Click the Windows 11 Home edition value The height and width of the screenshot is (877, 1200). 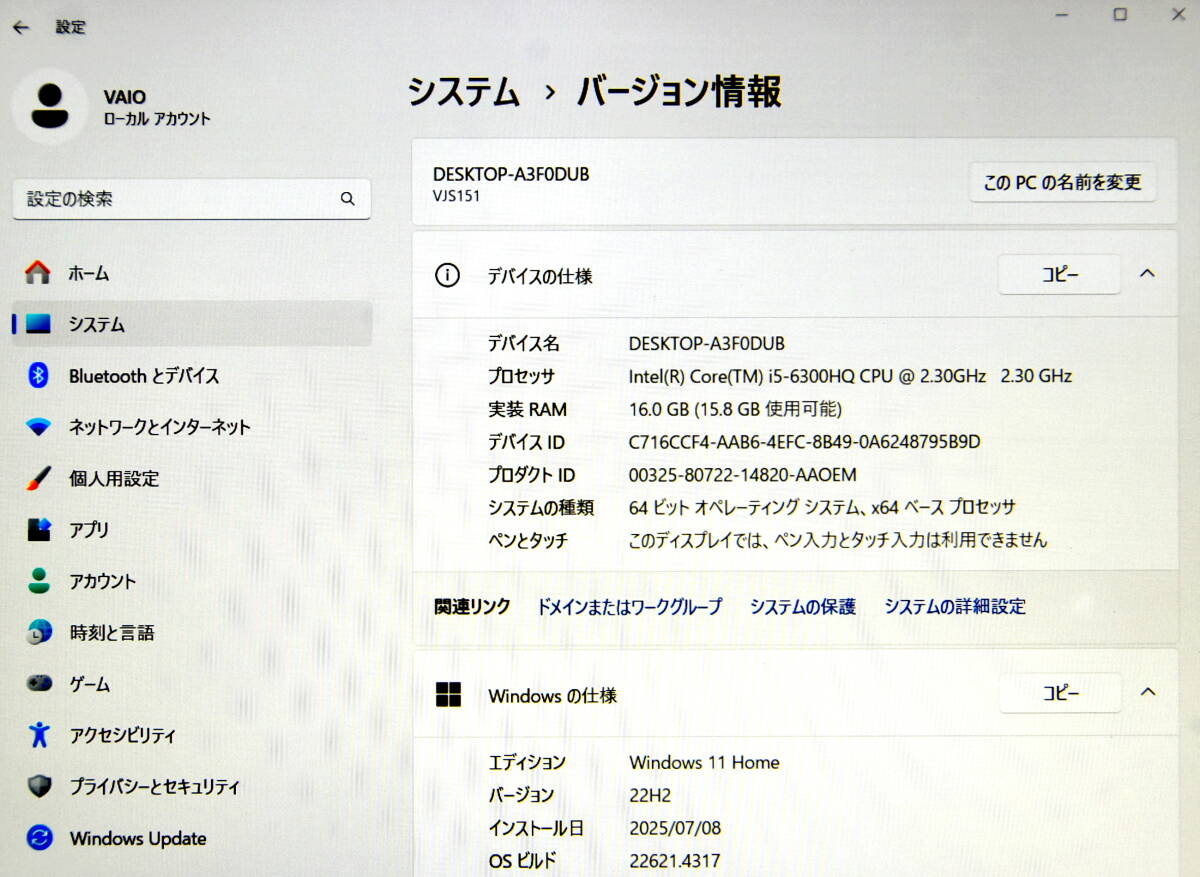point(704,762)
